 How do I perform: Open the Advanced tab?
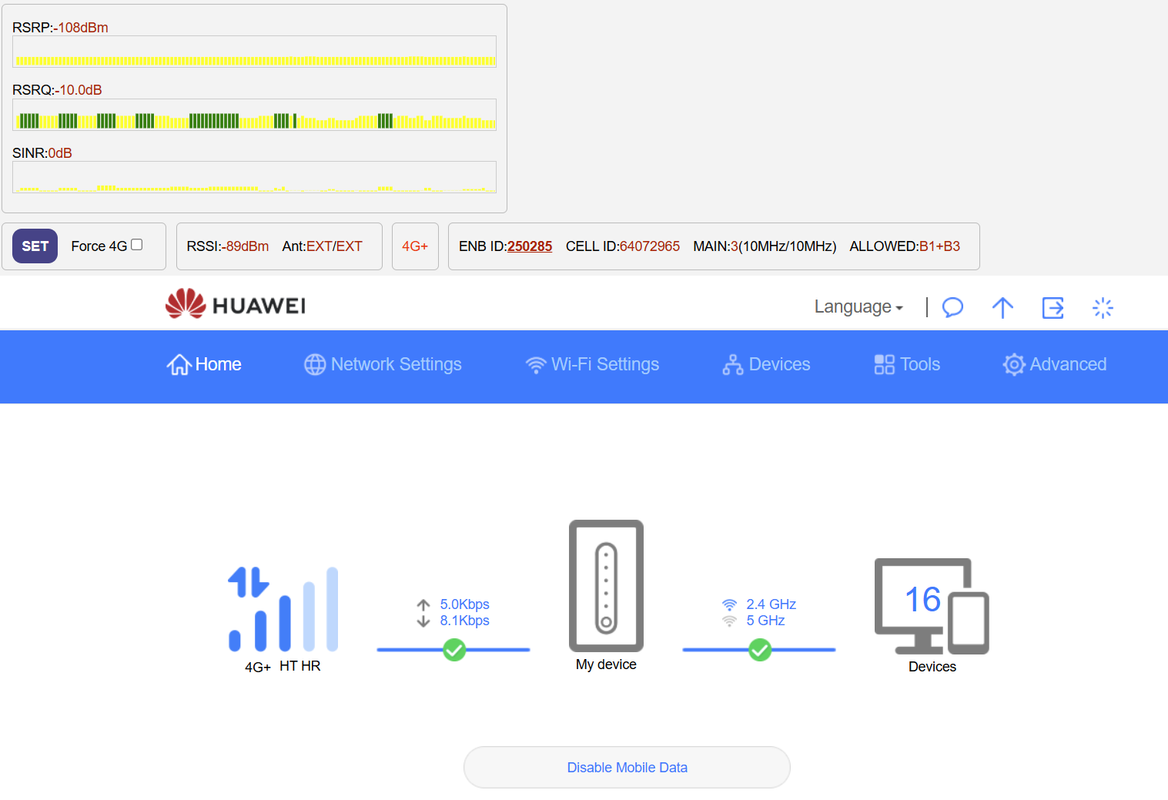click(1054, 364)
